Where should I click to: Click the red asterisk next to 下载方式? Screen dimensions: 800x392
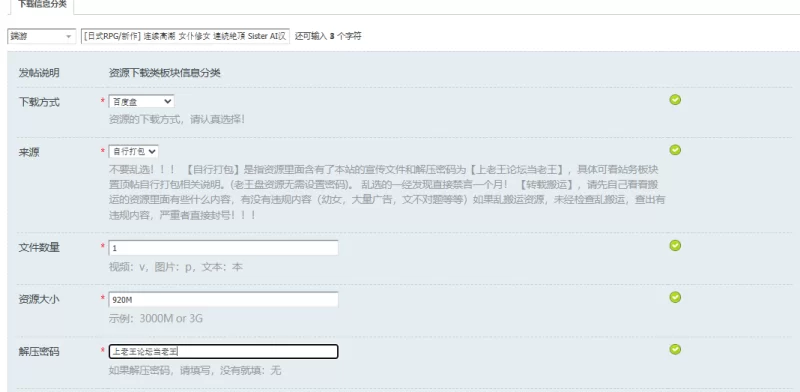tap(103, 101)
